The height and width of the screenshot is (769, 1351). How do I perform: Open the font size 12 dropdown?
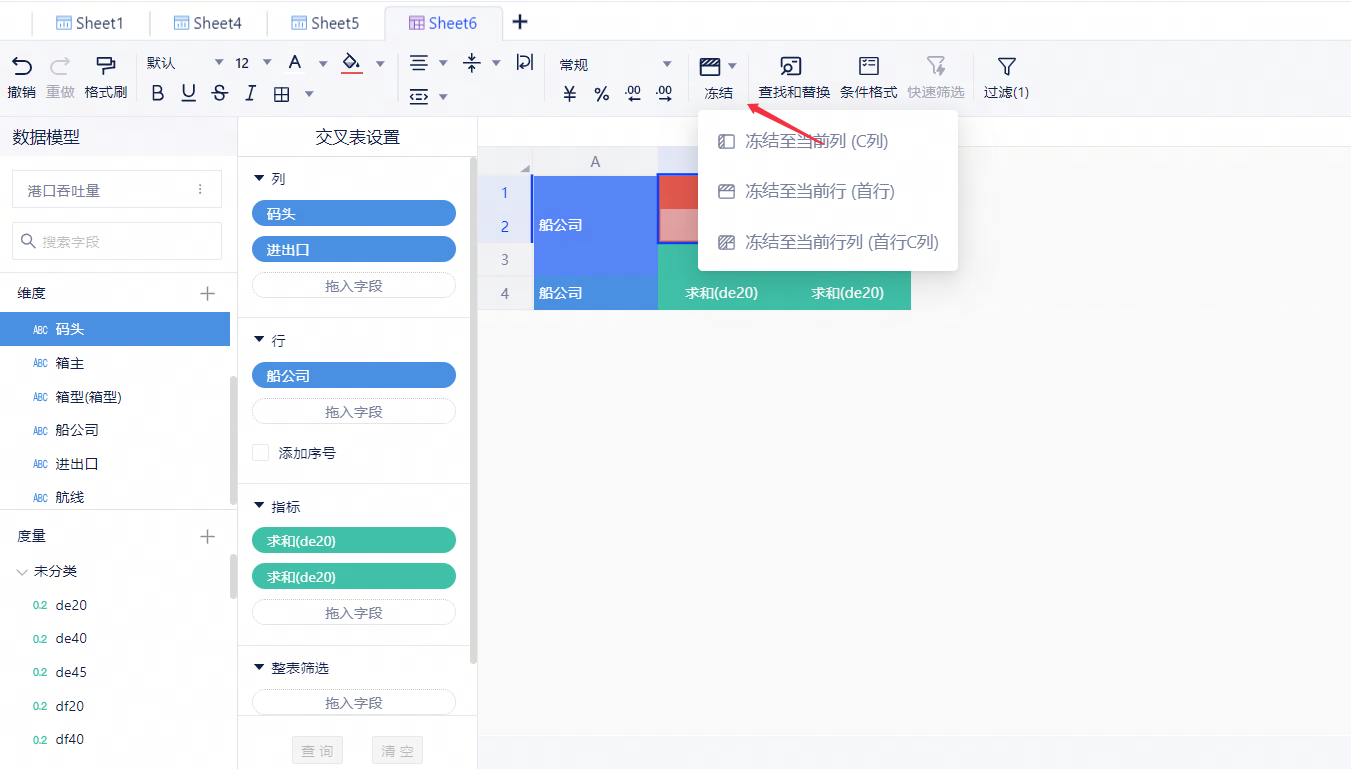pos(253,63)
